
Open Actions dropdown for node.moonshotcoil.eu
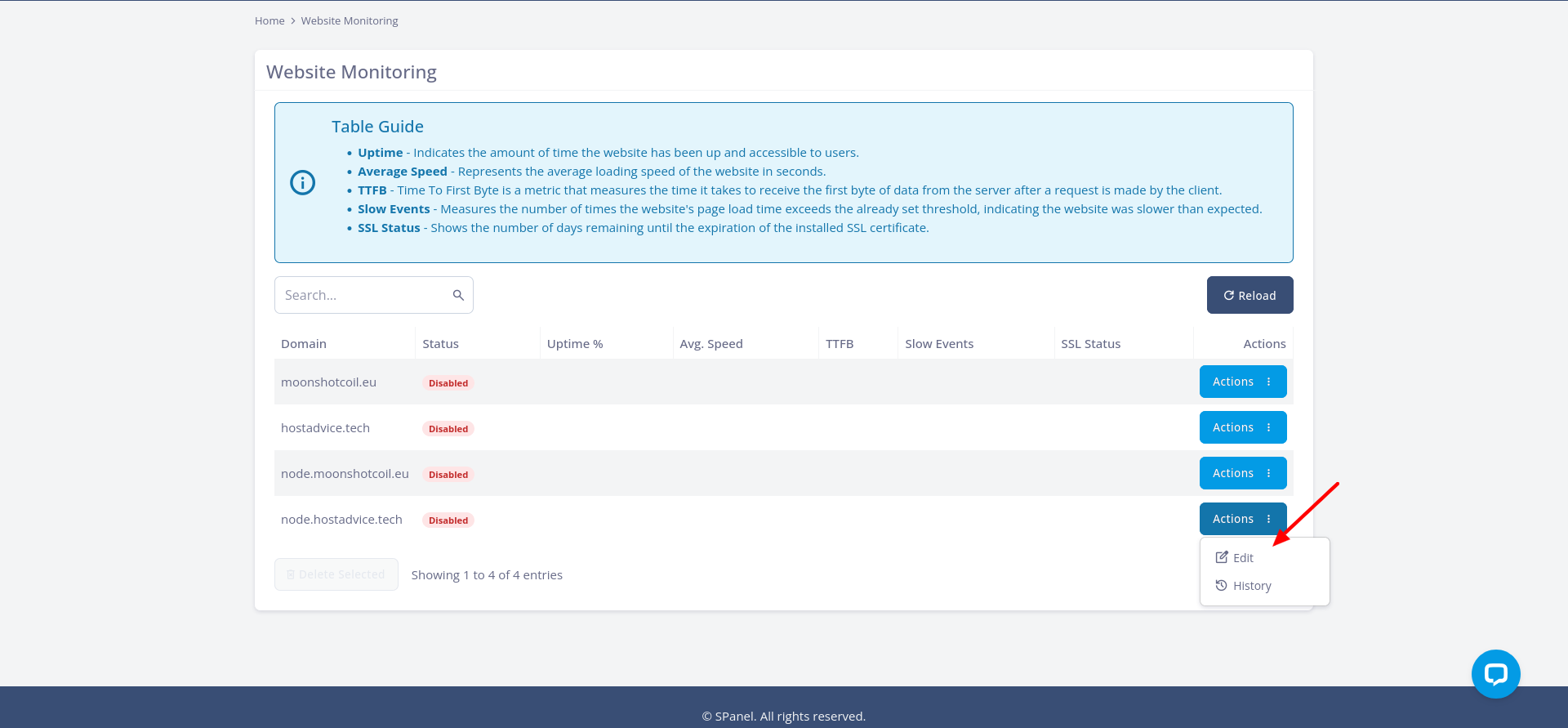[1243, 473]
